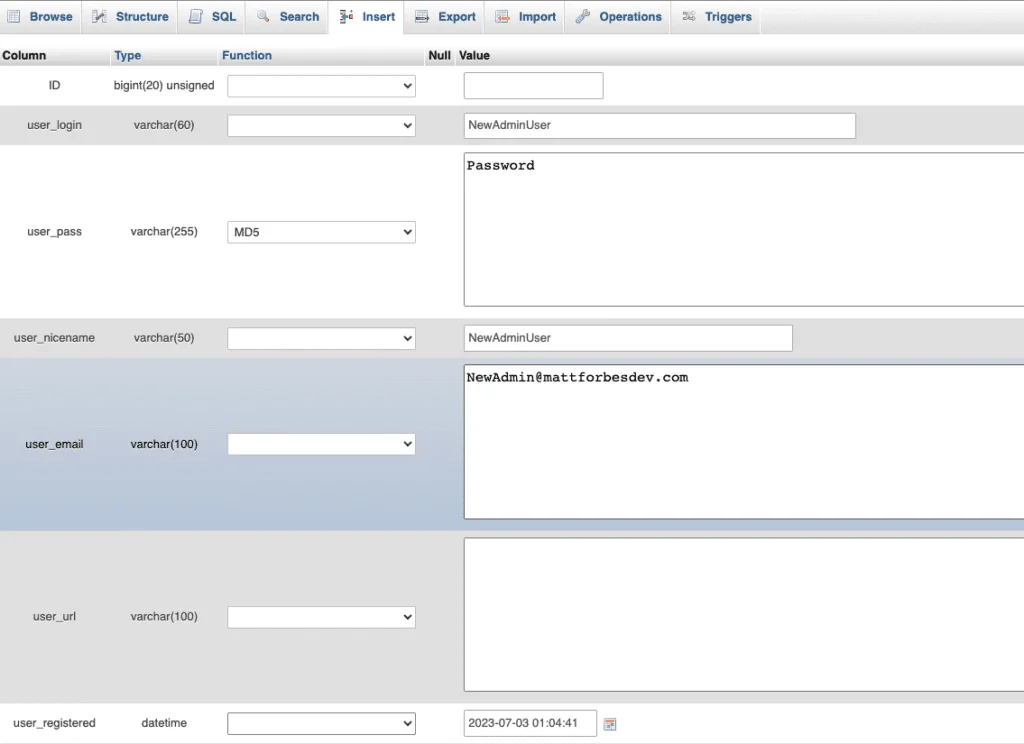
Task: Click the Column header link
Action: point(23,55)
